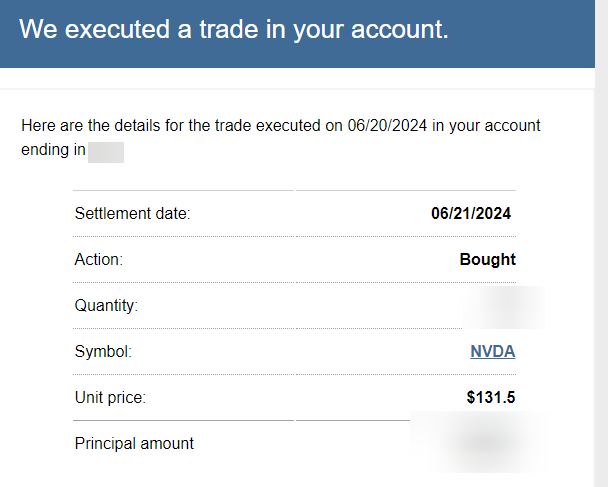Click the redacted account number box
Screen dimensions: 608x487
pyautogui.click(x=106, y=152)
